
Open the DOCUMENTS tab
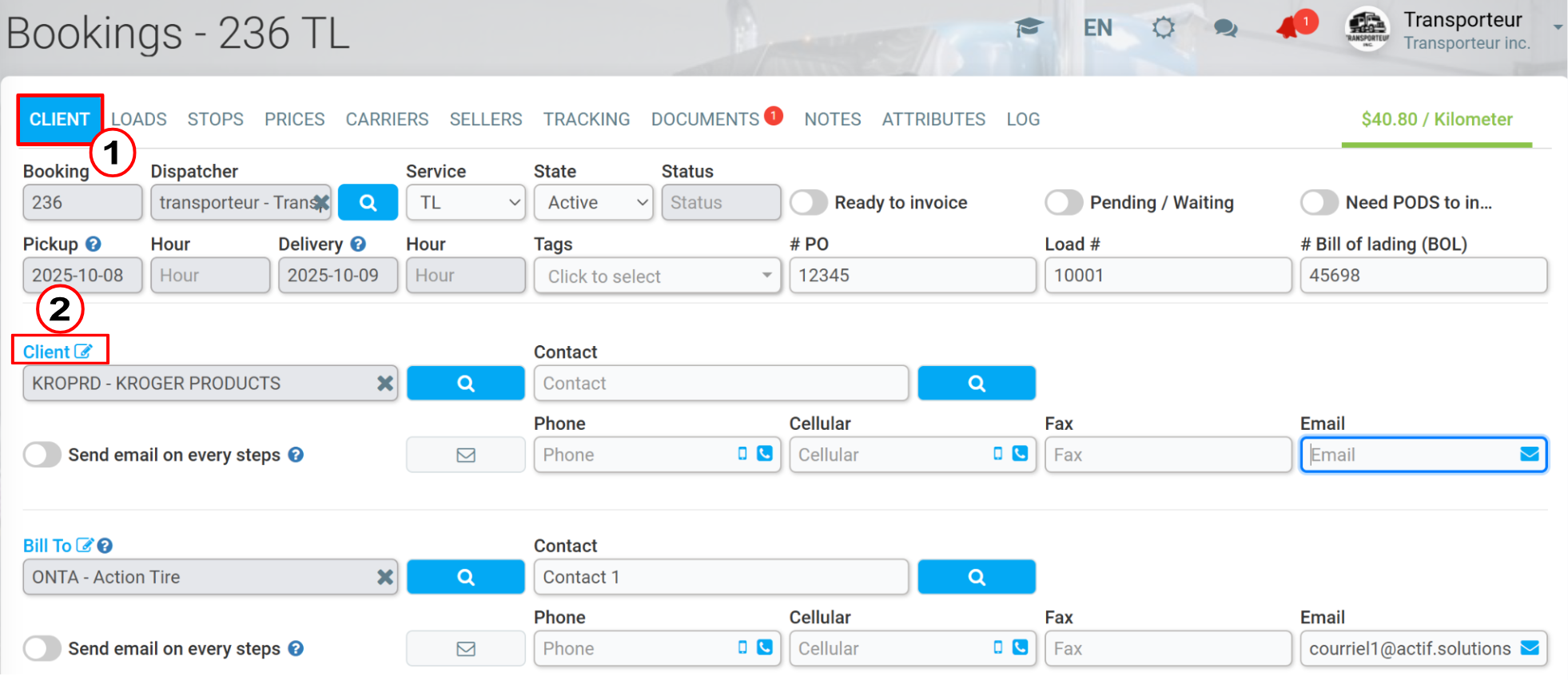click(705, 119)
